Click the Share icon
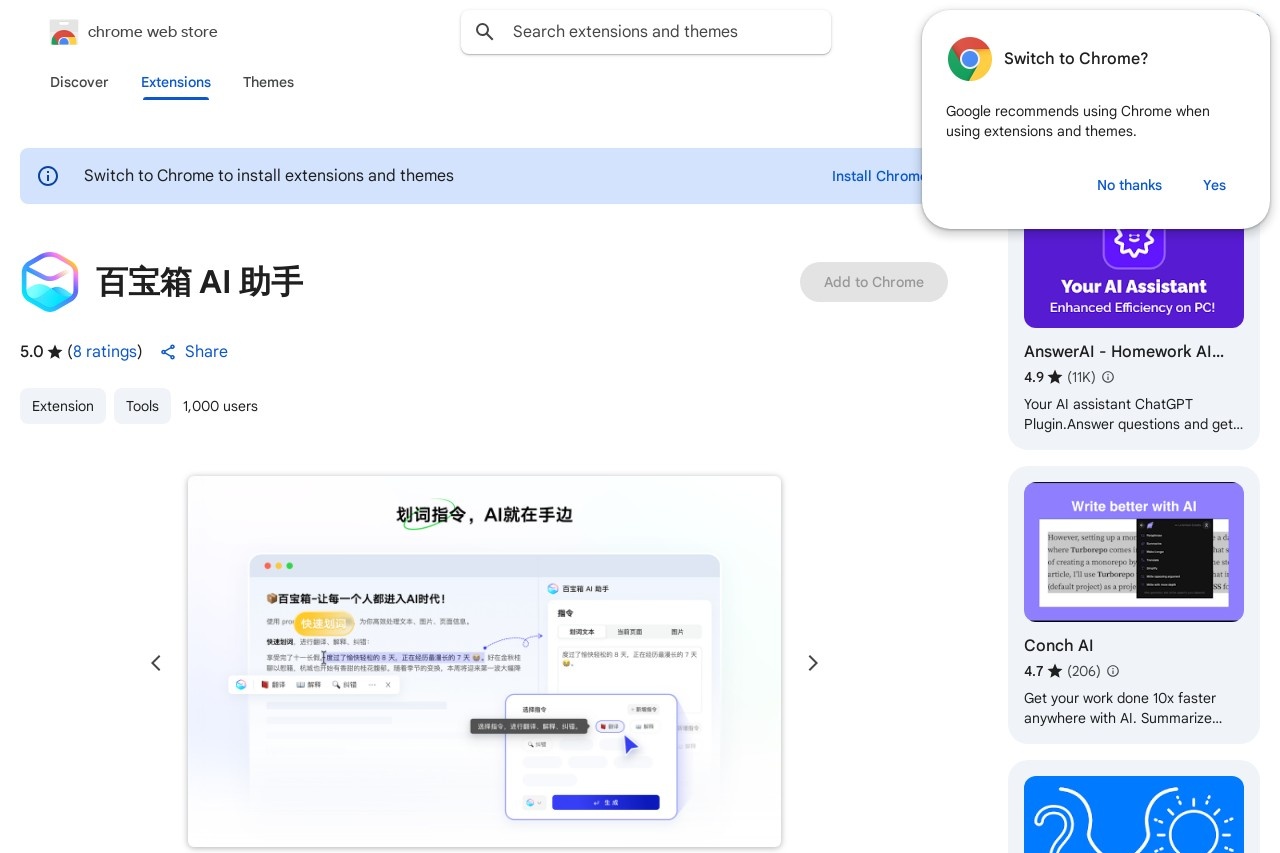Screen dimensions: 1280x853 [x=168, y=352]
